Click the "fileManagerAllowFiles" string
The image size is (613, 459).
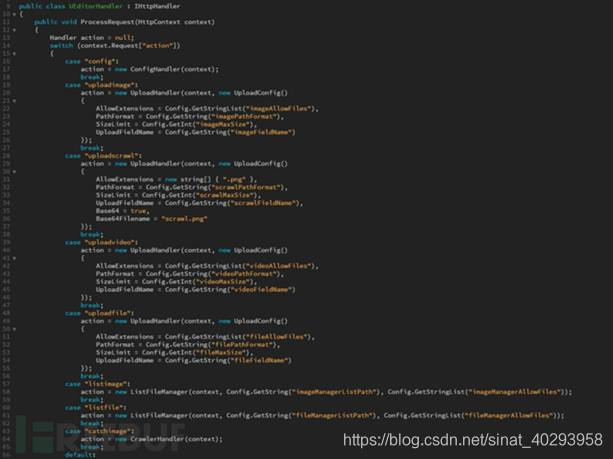pyautogui.click(x=510, y=415)
